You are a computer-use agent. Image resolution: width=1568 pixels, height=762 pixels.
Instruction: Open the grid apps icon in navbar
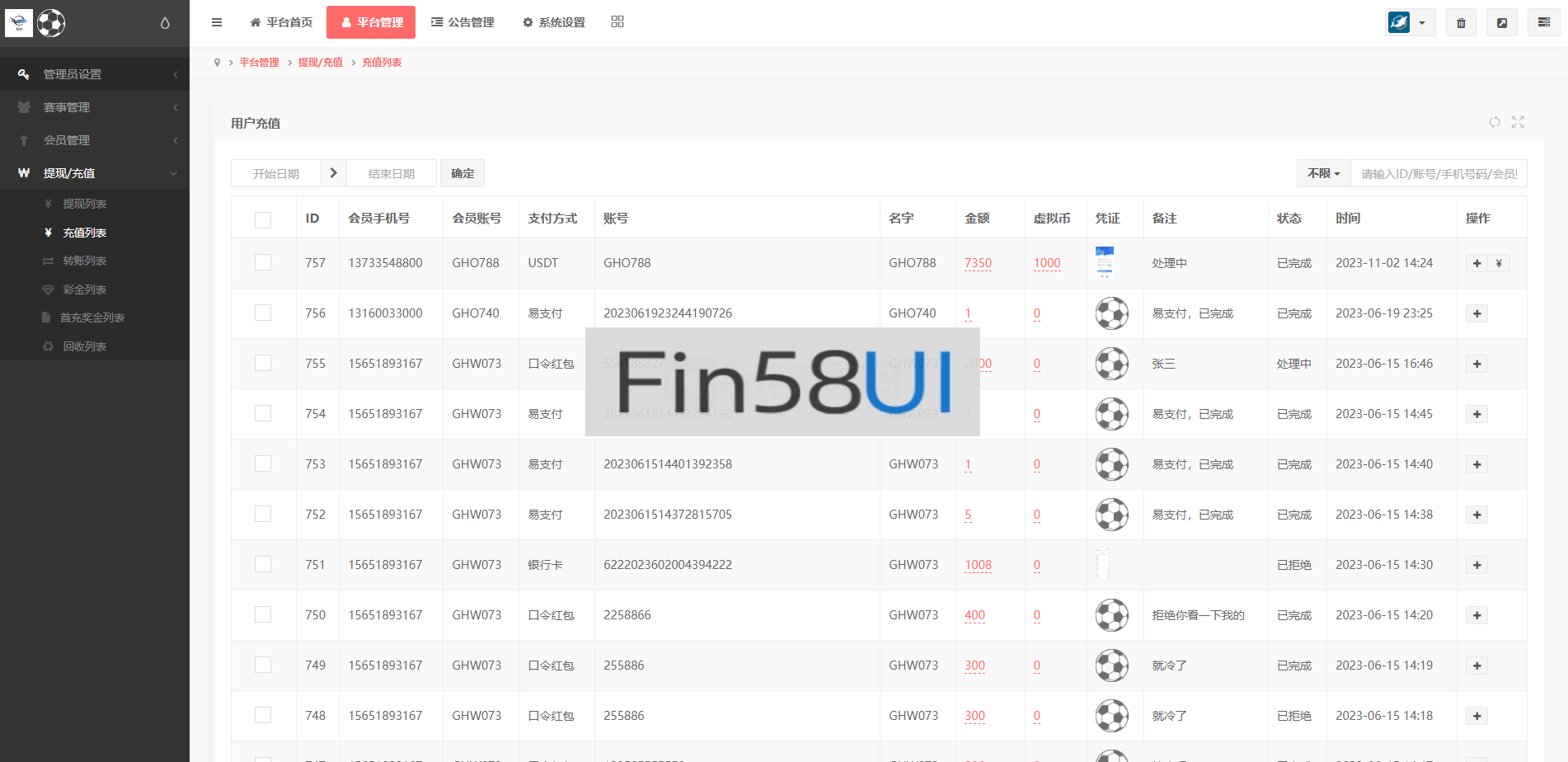click(617, 22)
